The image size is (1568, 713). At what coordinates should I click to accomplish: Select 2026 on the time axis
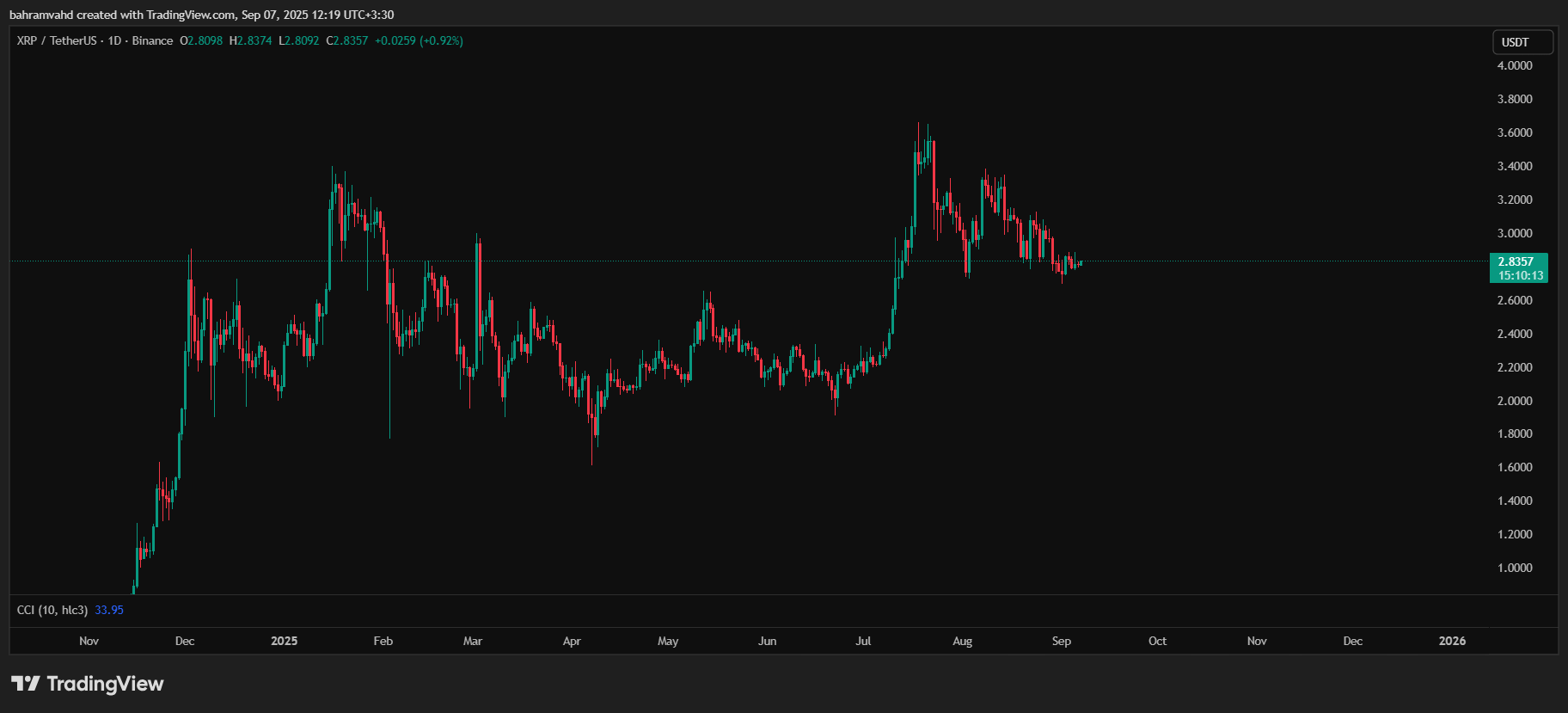pyautogui.click(x=1452, y=641)
